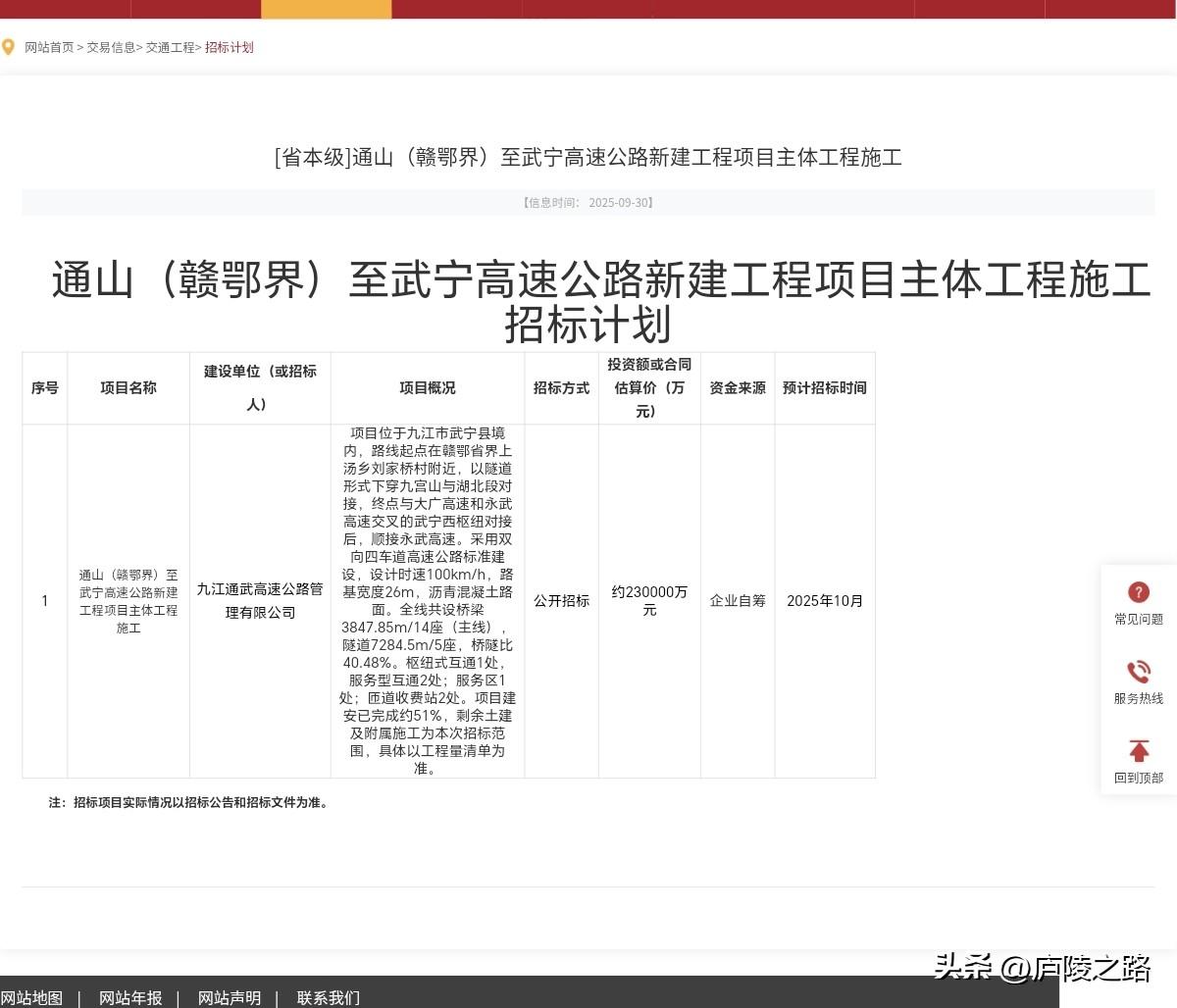Select the highlighted orange navigation tab

coord(326,9)
